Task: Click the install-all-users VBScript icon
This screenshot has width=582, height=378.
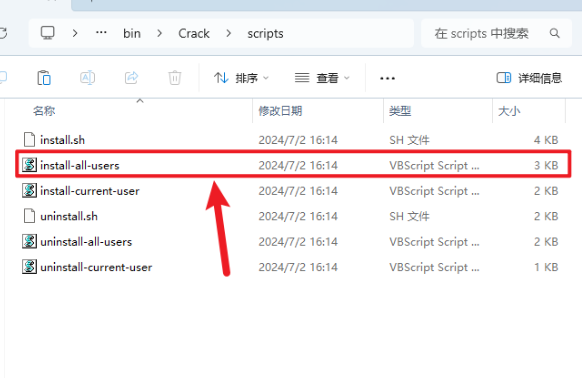Action: pyautogui.click(x=29, y=165)
